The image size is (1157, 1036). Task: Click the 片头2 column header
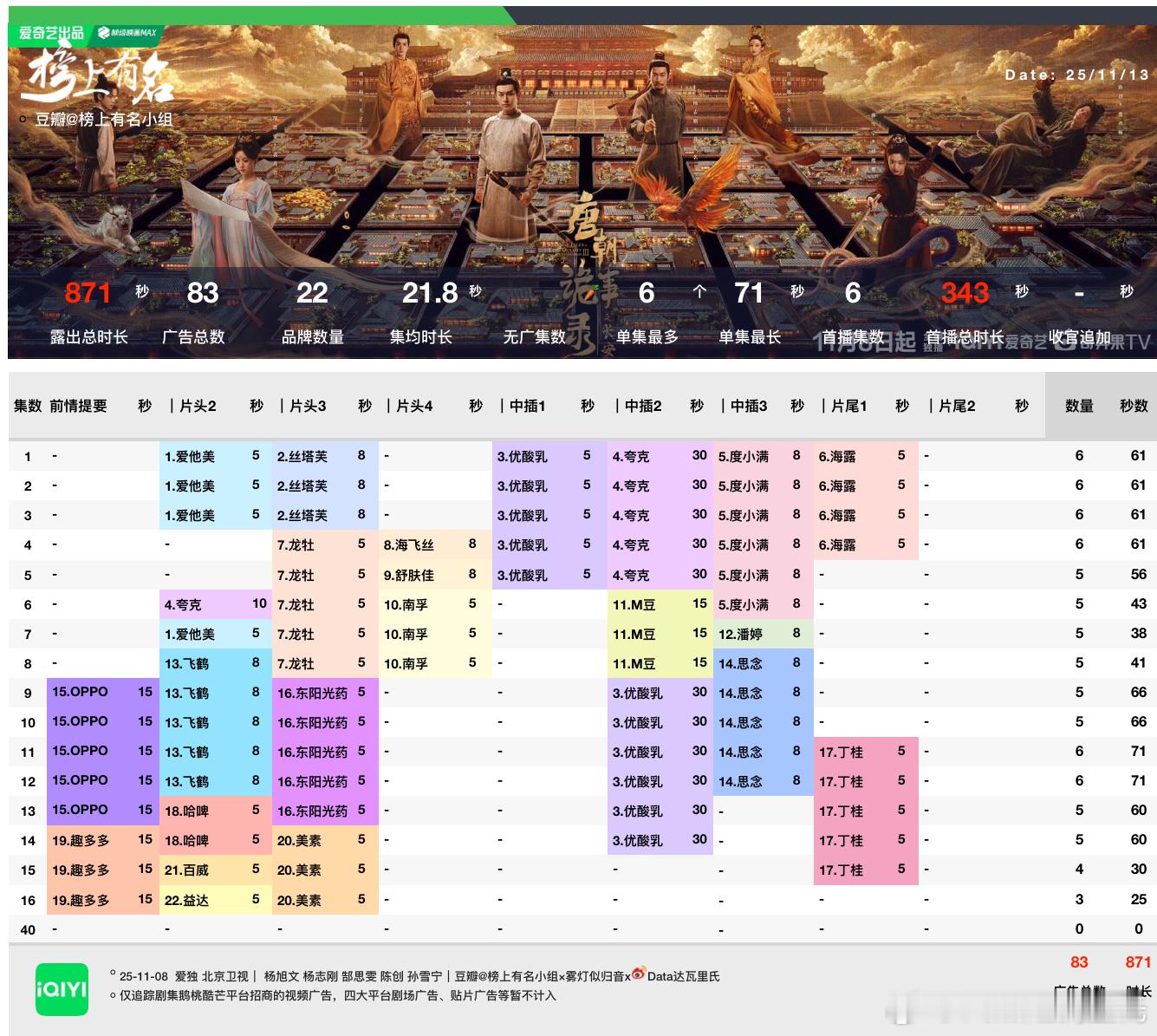(198, 406)
